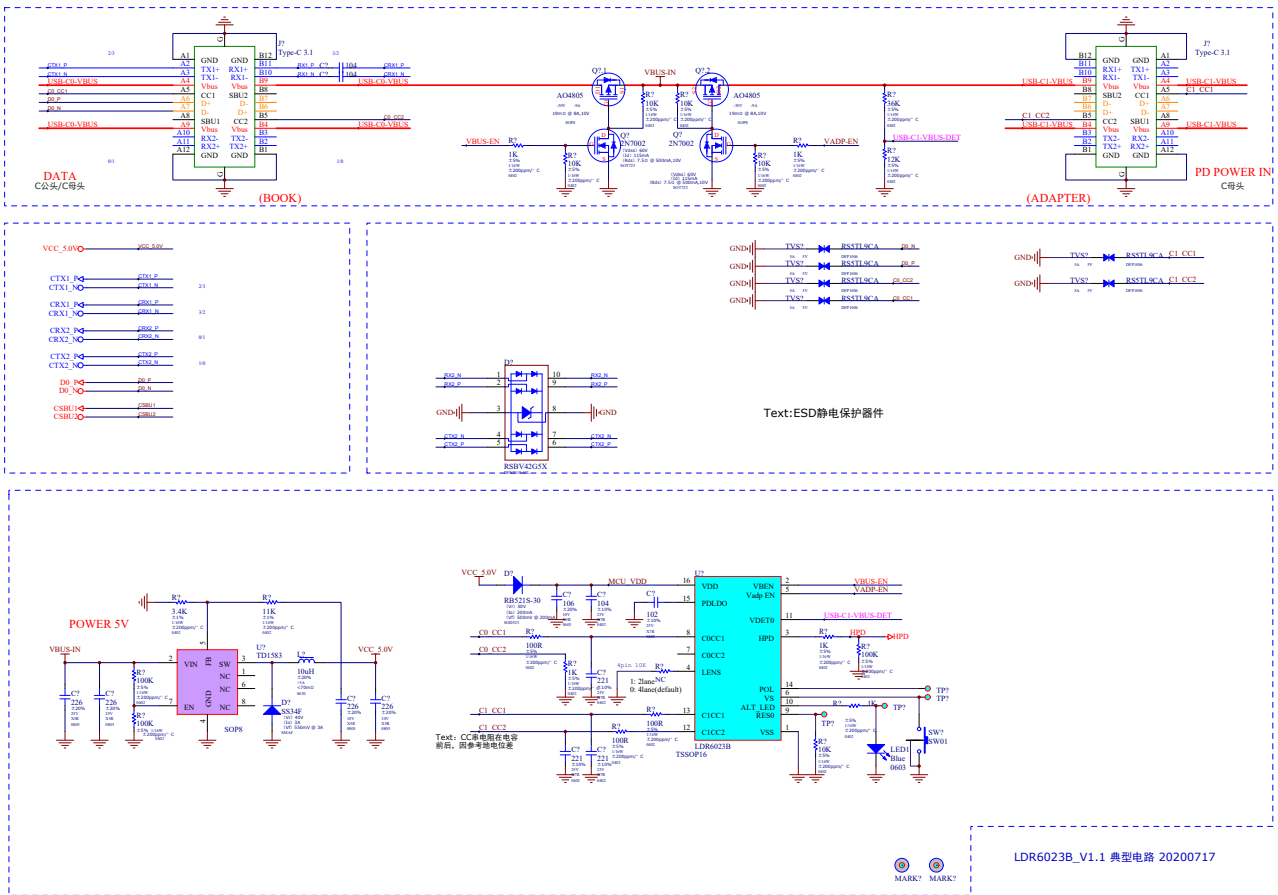1278x895 pixels.
Task: Click the VBUS-EN net label
Action: (481, 142)
